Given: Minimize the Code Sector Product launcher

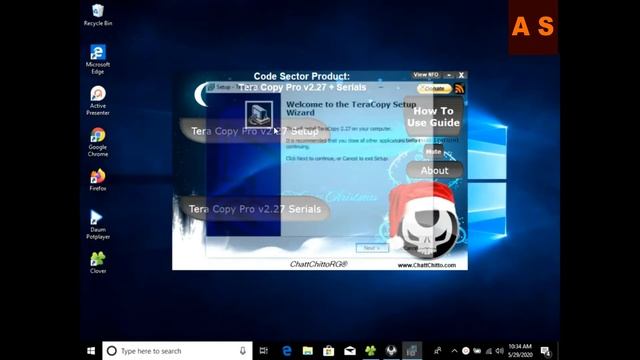Looking at the screenshot, I should pyautogui.click(x=449, y=75).
